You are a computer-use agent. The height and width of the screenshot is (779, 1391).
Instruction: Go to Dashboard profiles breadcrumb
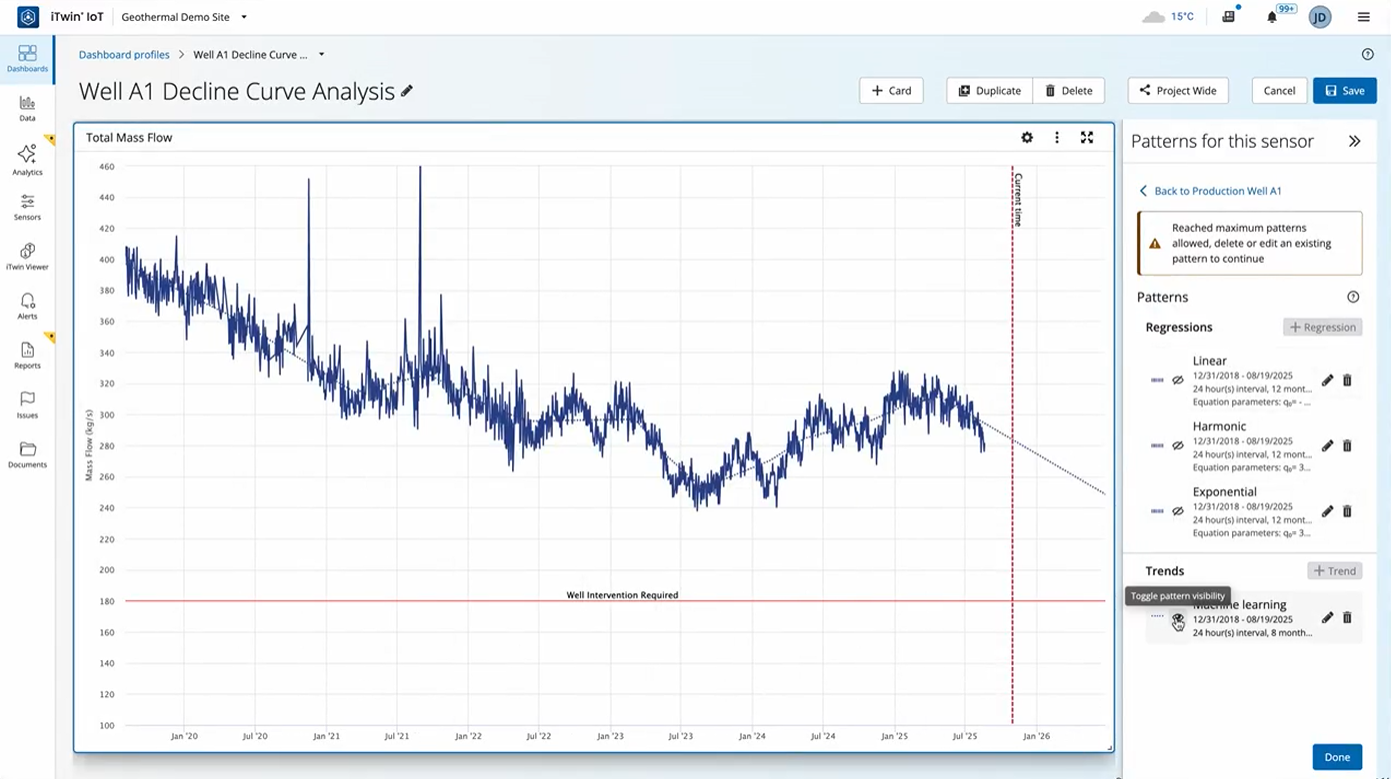[124, 55]
